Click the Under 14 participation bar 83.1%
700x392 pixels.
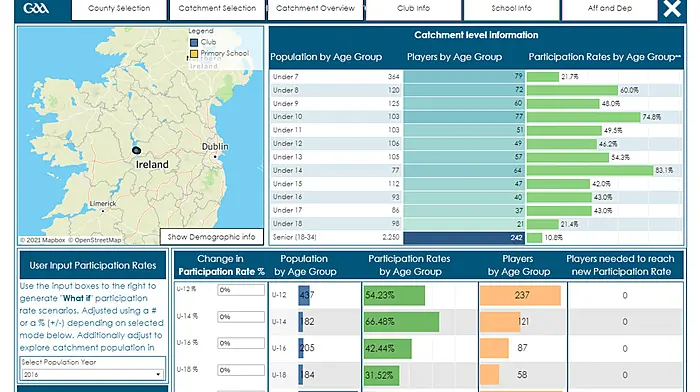coord(590,170)
